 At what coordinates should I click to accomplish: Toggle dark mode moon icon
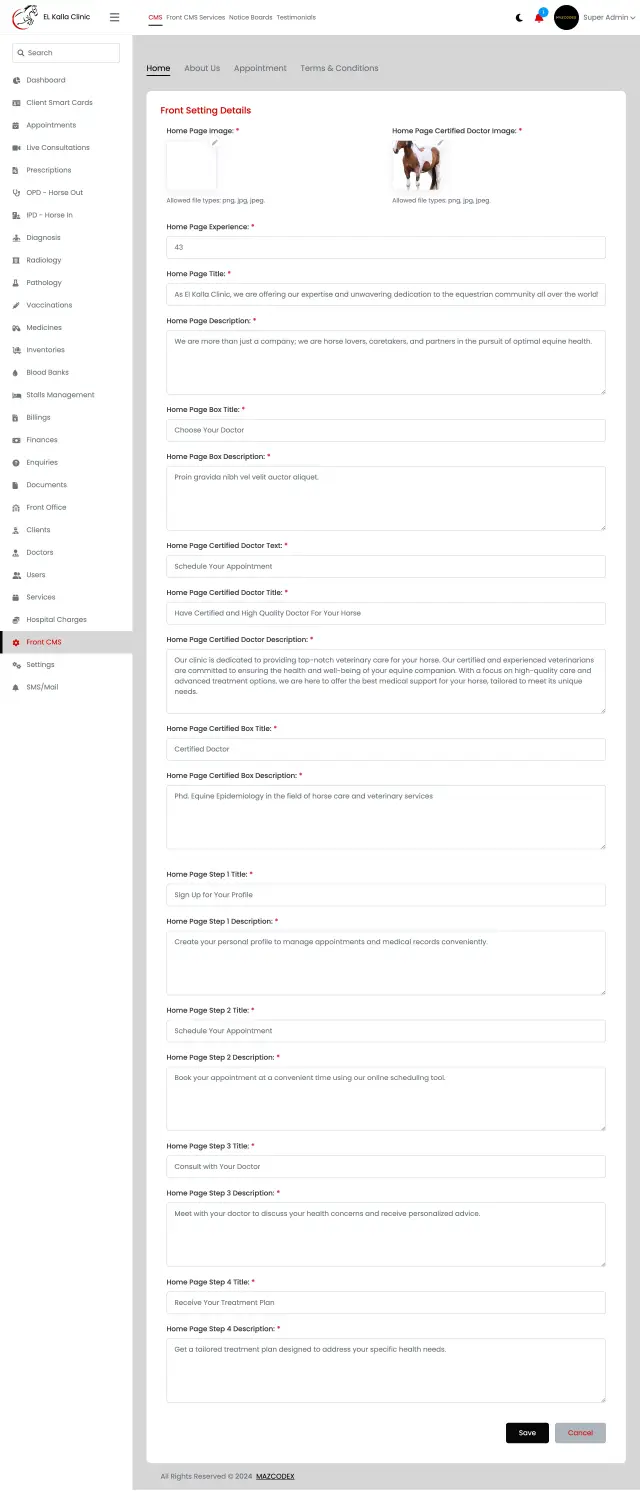(x=519, y=17)
